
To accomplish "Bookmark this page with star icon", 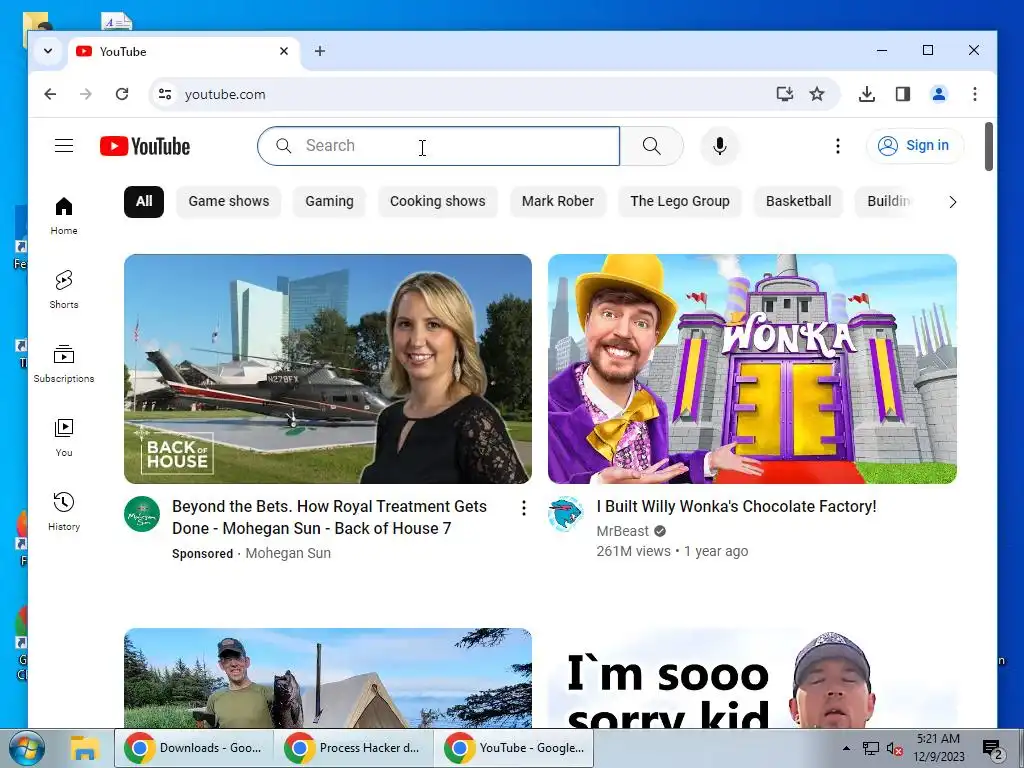I will point(816,94).
